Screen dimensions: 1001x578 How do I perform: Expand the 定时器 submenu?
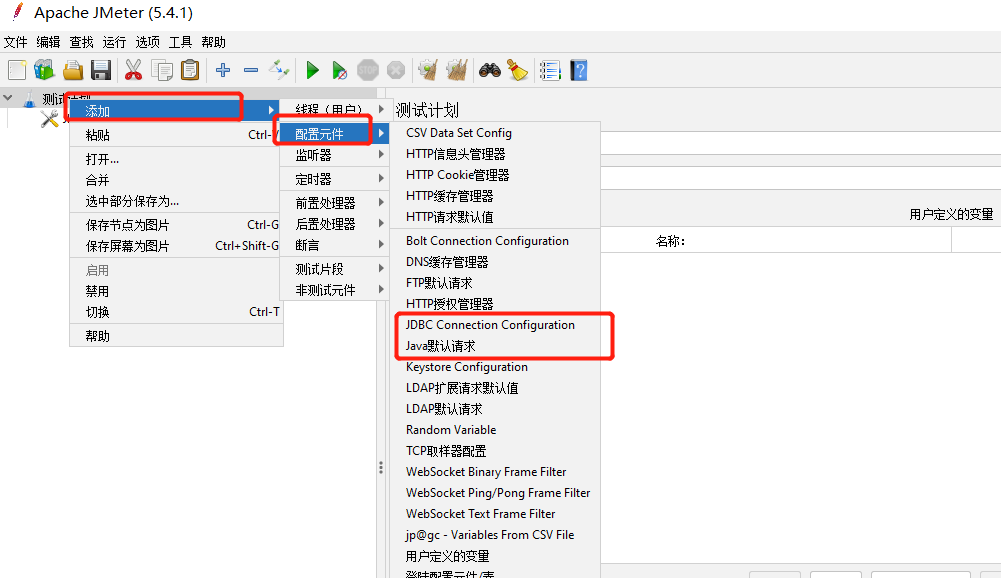coord(335,179)
